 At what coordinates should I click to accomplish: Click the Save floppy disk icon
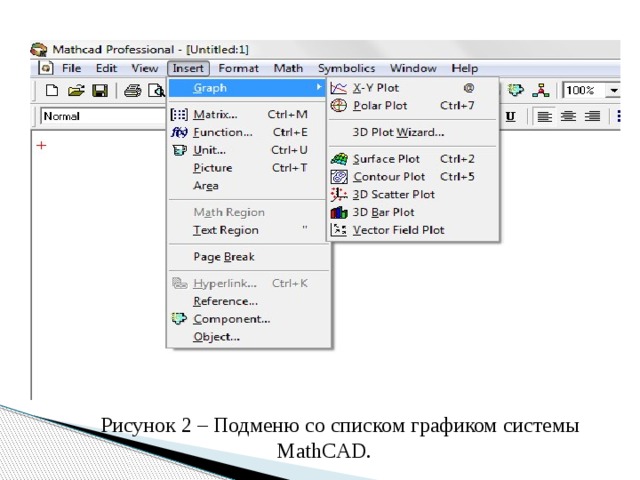tap(100, 90)
